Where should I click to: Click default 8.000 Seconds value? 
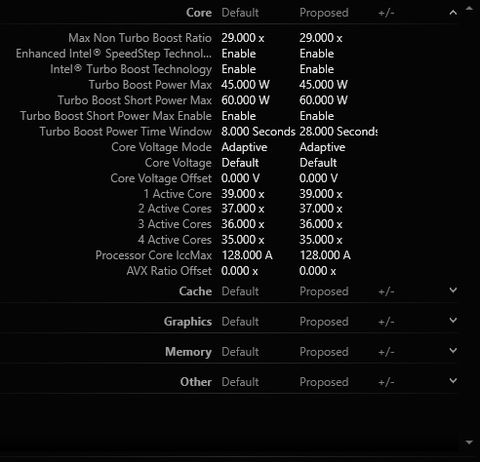click(x=258, y=132)
